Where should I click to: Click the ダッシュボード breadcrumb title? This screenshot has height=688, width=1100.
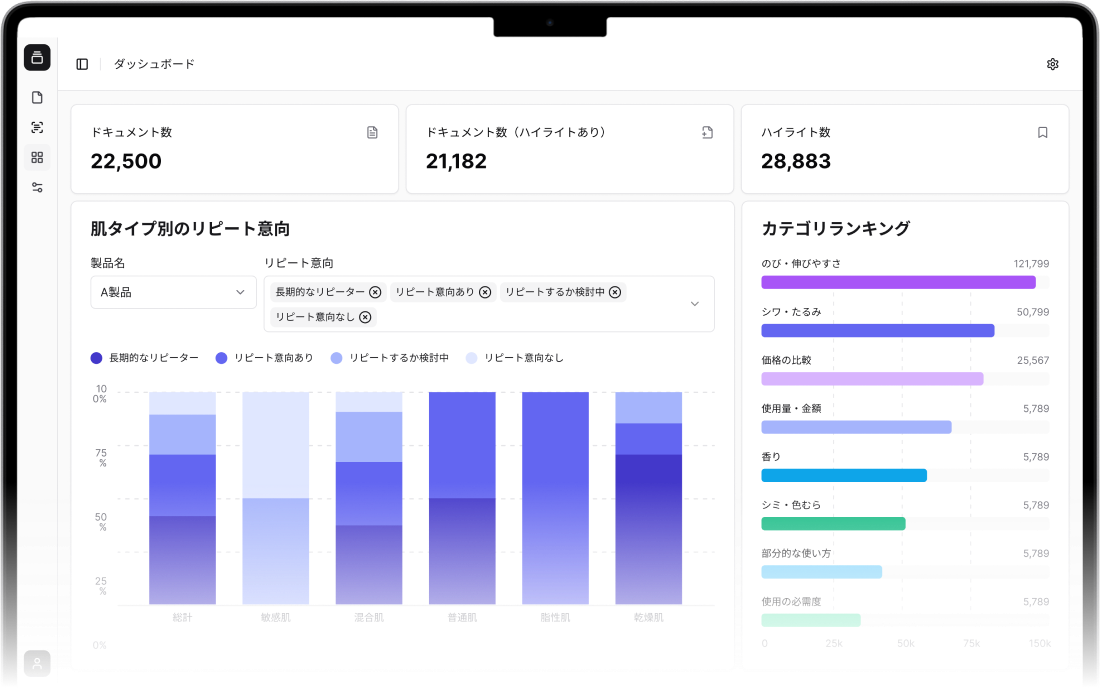154,64
